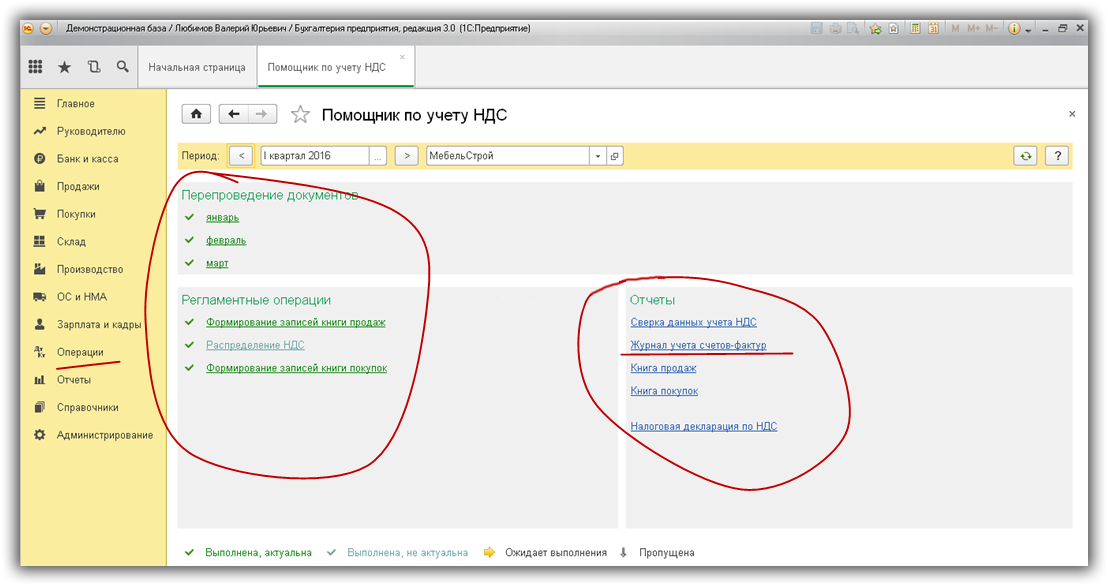Expand the arrow next to info icon
Viewport: 1108px width, 586px height.
[x=1028, y=30]
